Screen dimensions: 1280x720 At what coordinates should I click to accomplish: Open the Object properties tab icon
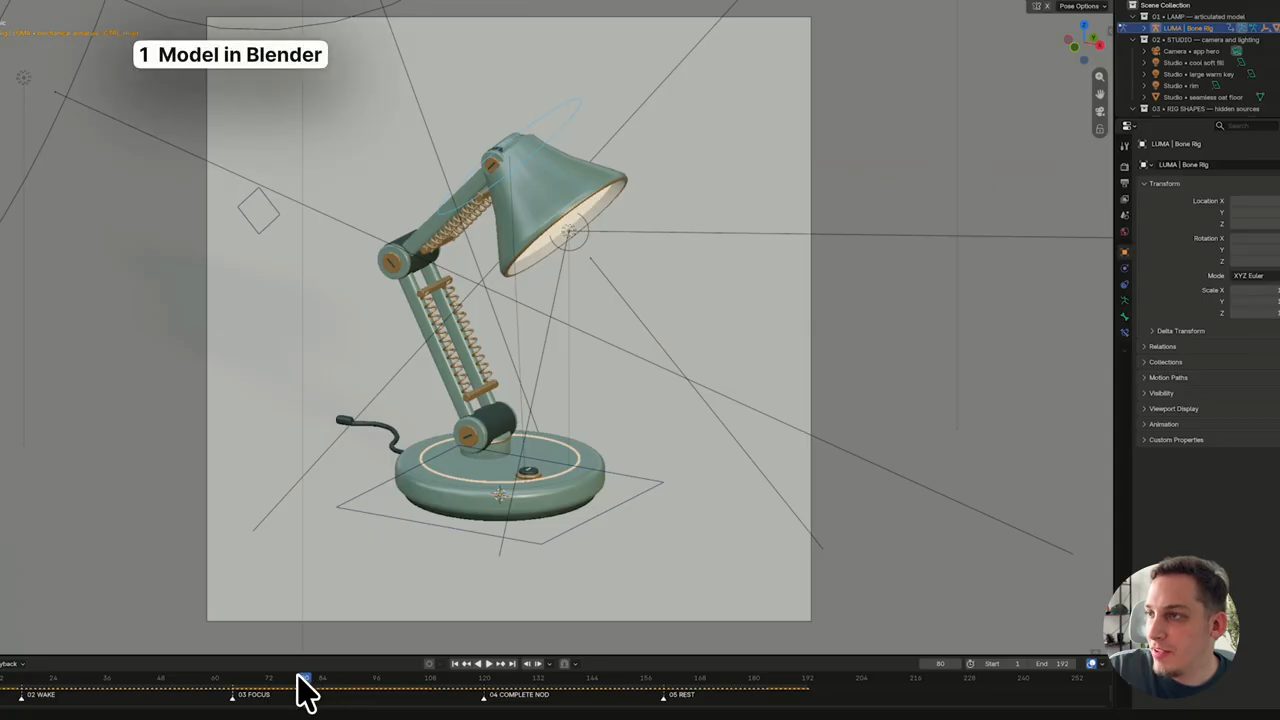pos(1124,252)
